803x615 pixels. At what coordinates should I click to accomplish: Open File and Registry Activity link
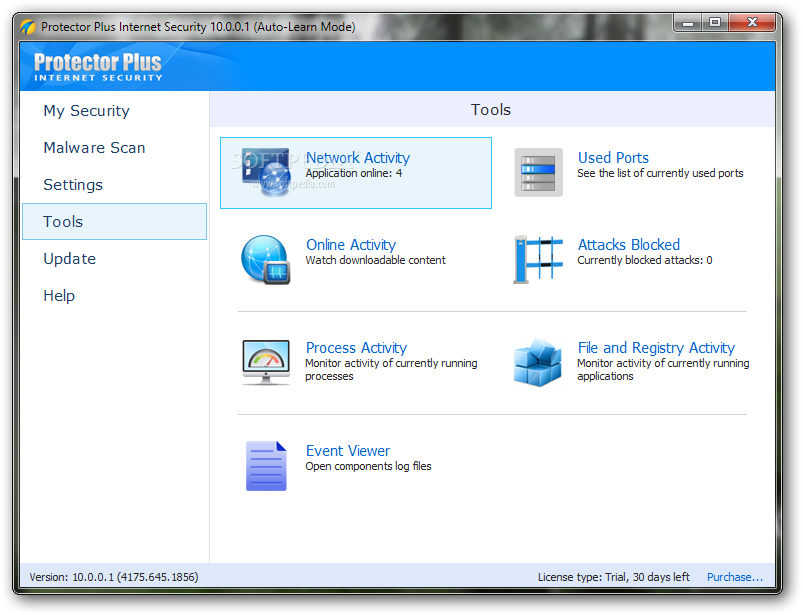coord(657,348)
